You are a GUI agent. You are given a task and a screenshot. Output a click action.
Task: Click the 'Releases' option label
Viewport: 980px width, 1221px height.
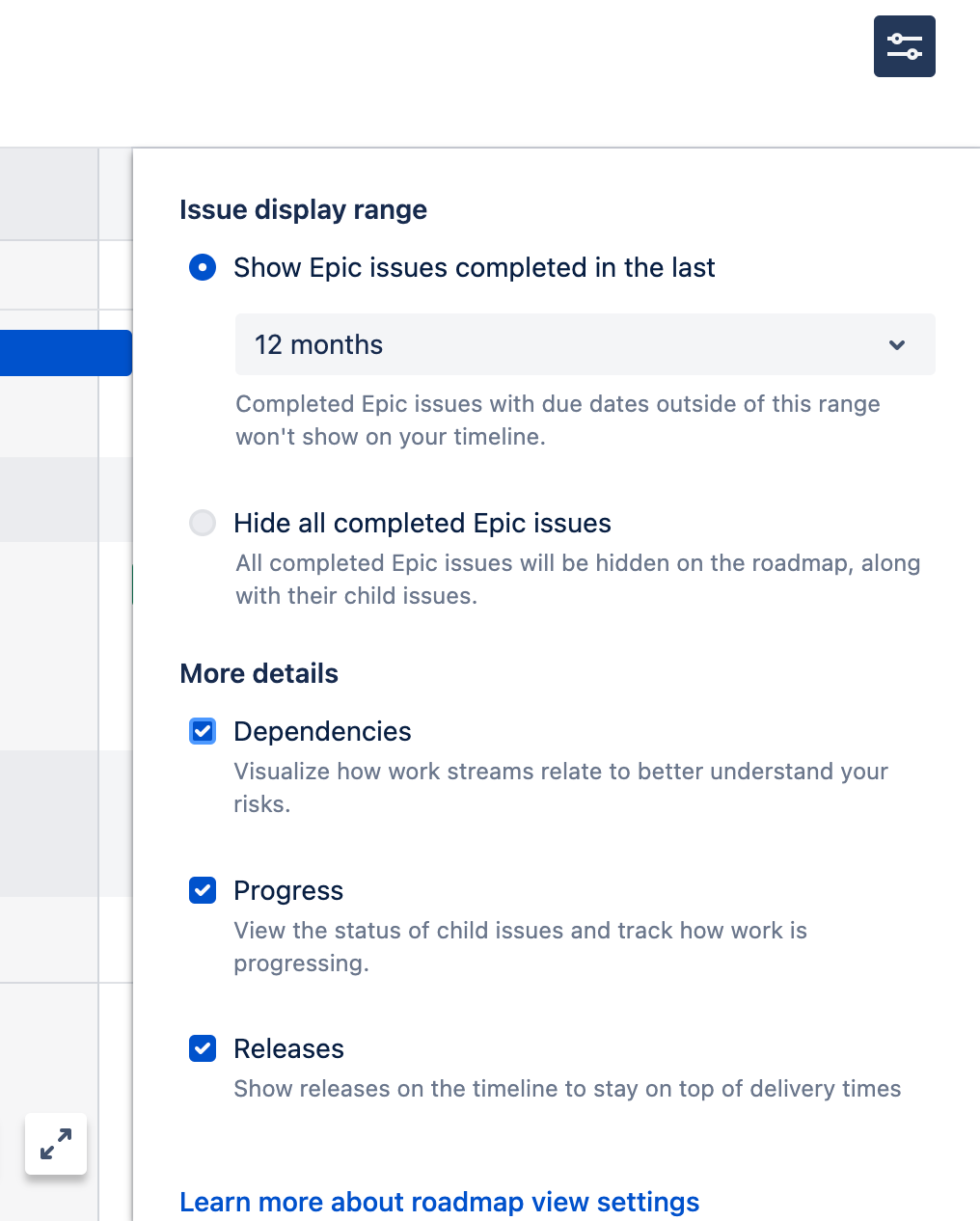(288, 1048)
